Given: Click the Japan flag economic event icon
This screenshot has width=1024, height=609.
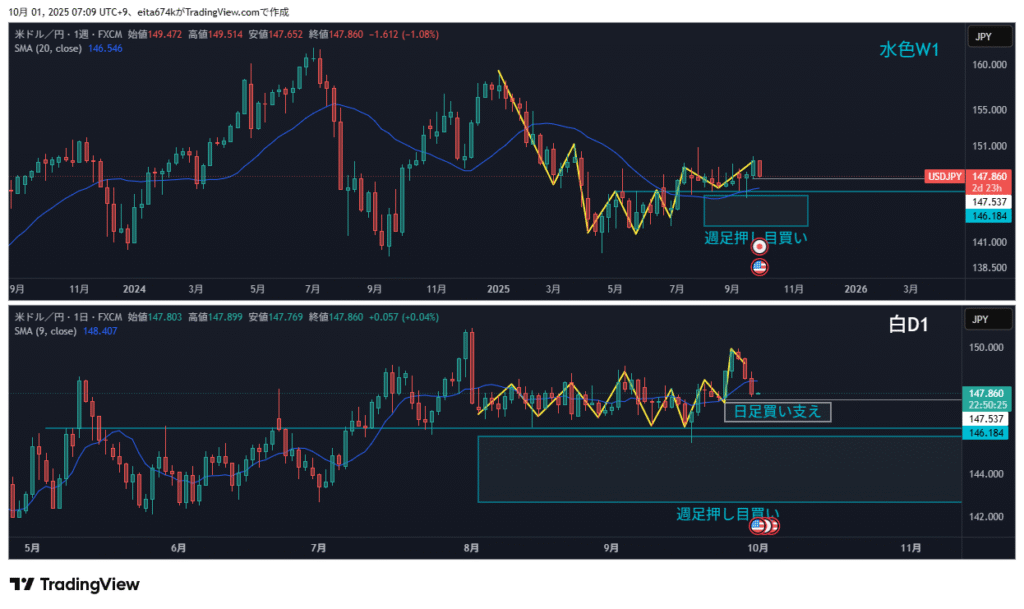Looking at the screenshot, I should click(759, 246).
